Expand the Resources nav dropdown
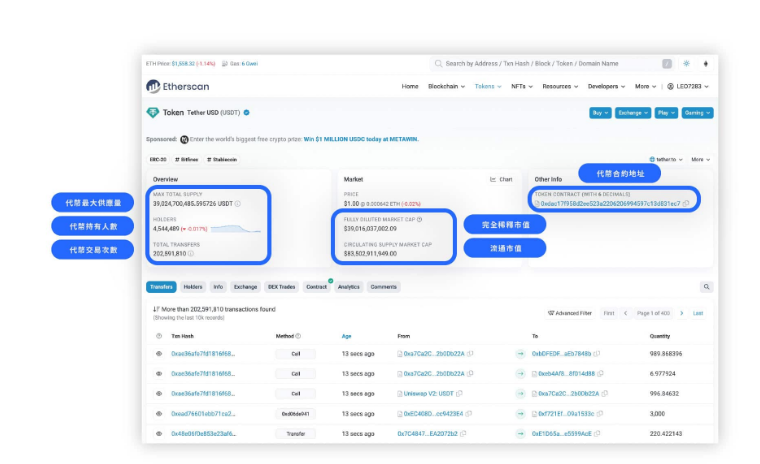760x464 pixels. 560,86
